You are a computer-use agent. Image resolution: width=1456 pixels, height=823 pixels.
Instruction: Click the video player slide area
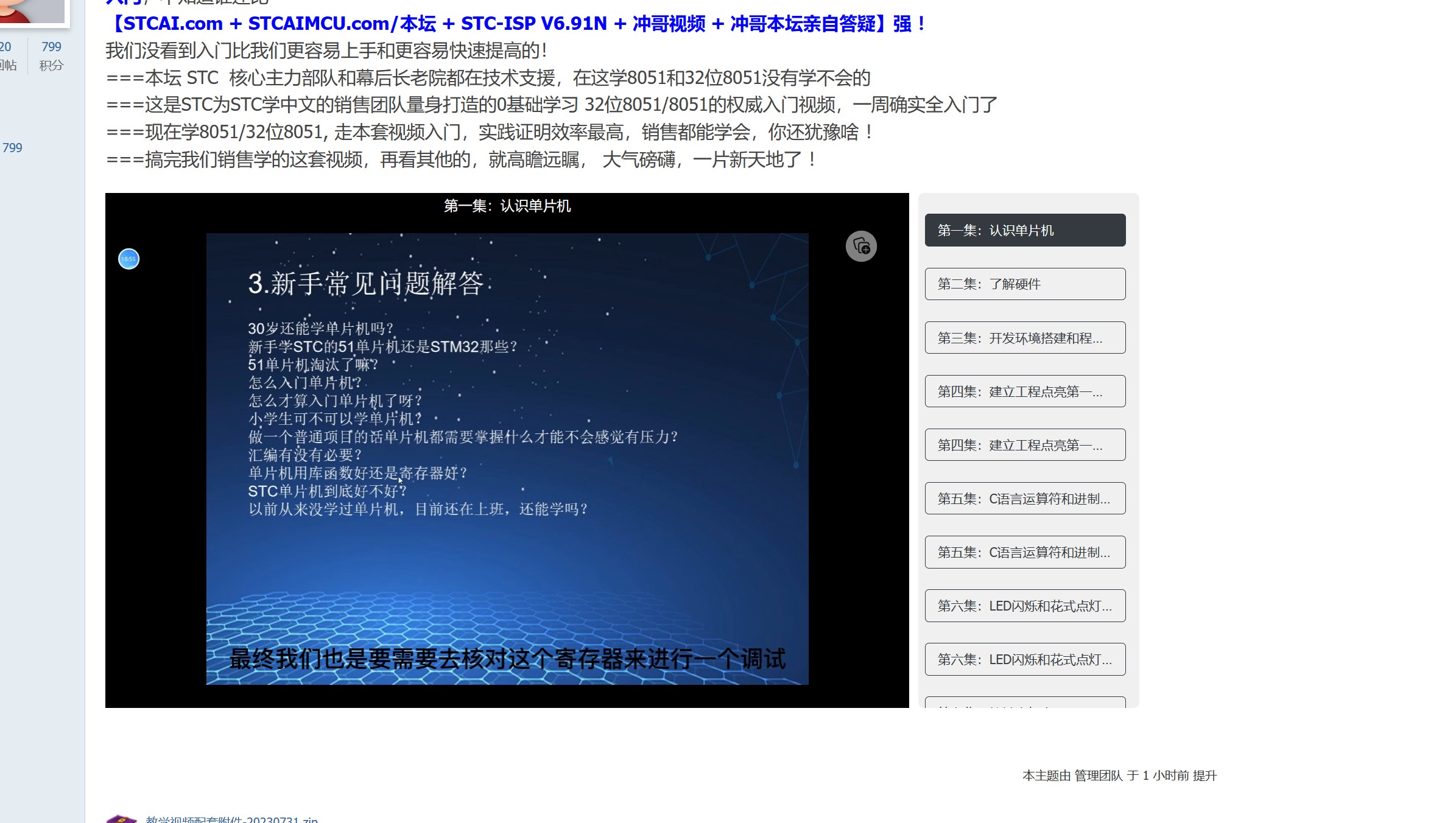507,459
